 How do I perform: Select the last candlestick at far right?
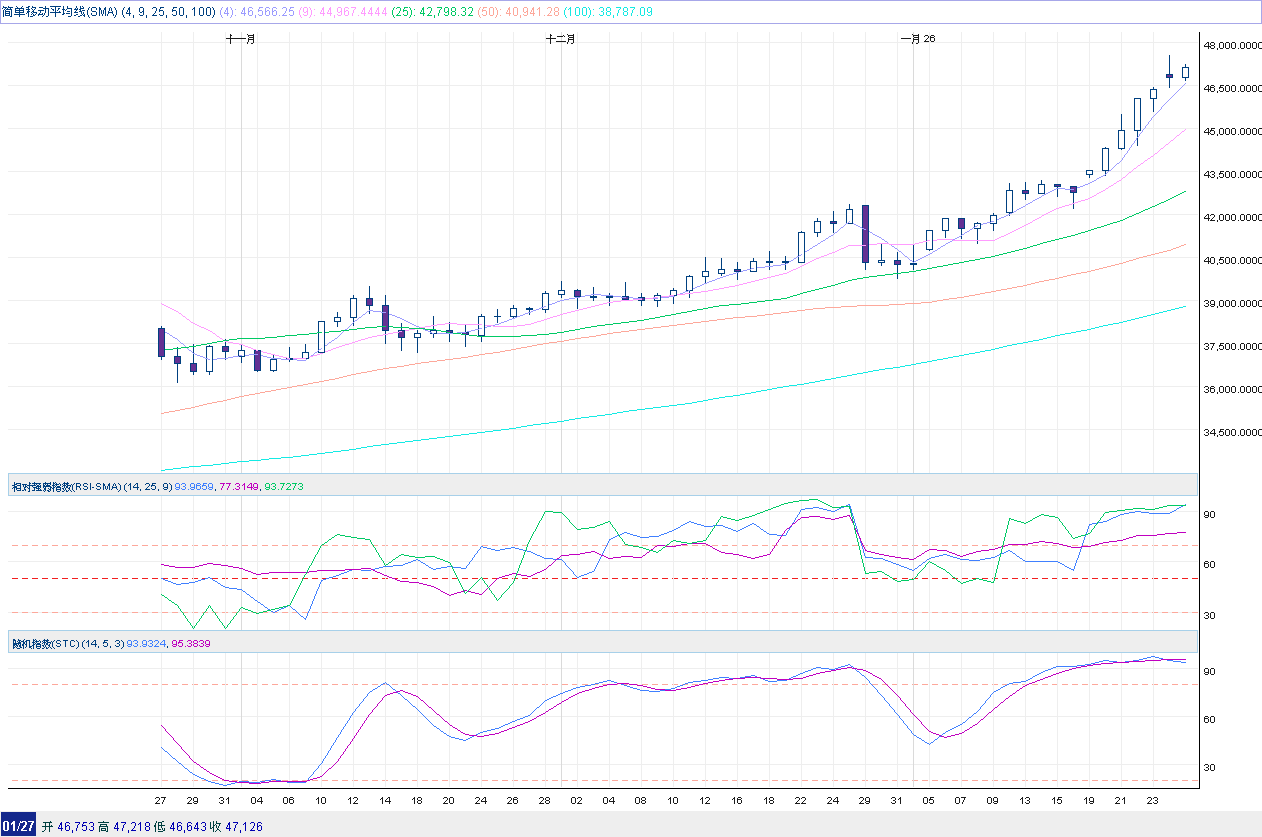point(1185,72)
